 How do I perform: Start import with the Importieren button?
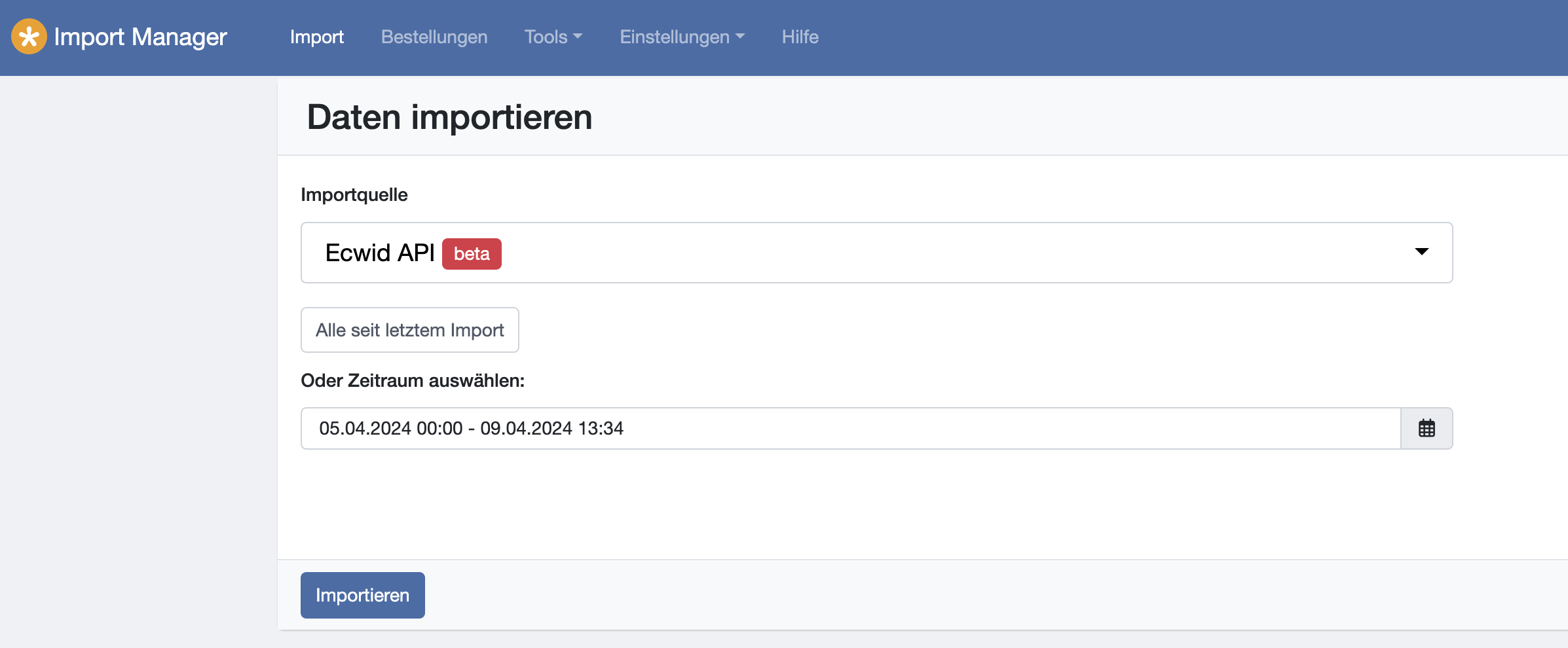point(362,595)
